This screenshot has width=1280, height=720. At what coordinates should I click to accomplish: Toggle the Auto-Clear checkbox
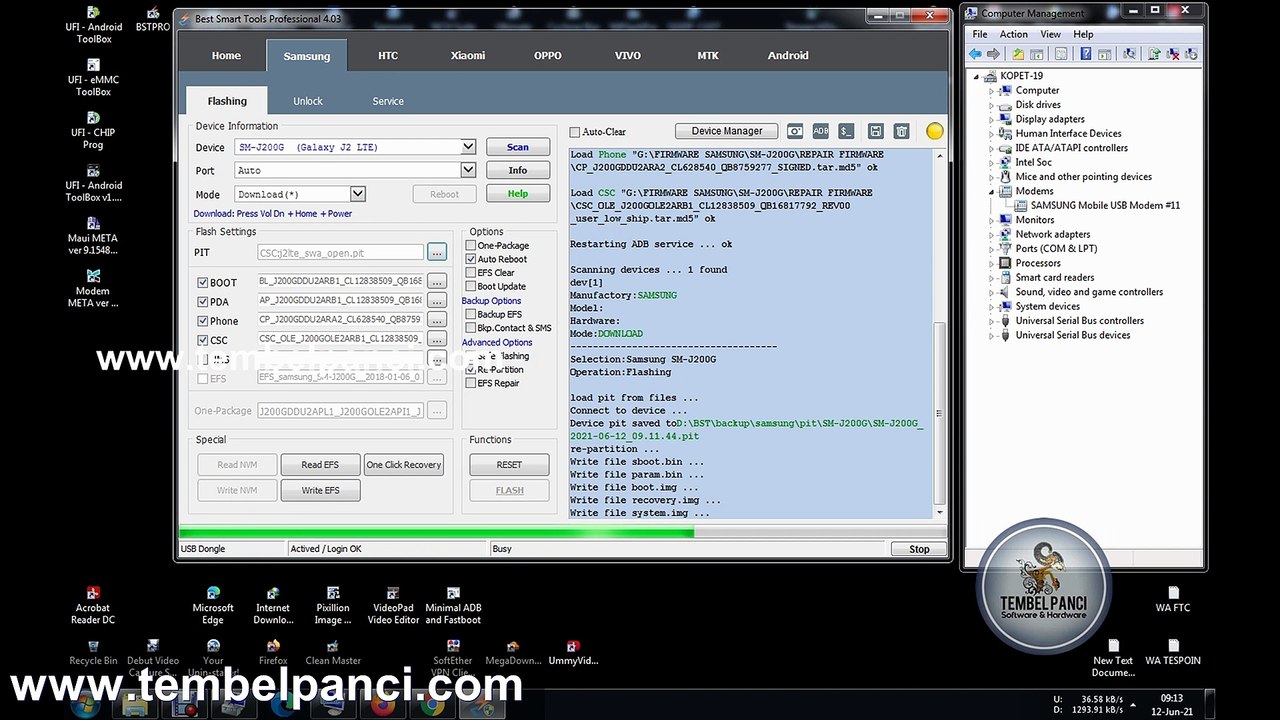point(575,132)
